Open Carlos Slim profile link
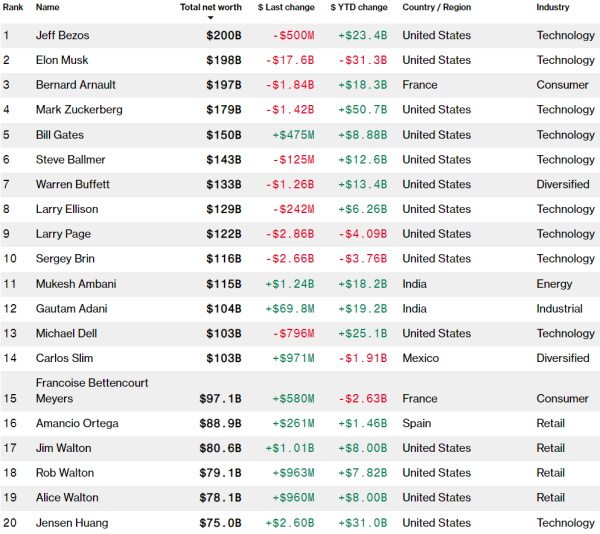The image size is (600, 534). [x=64, y=358]
